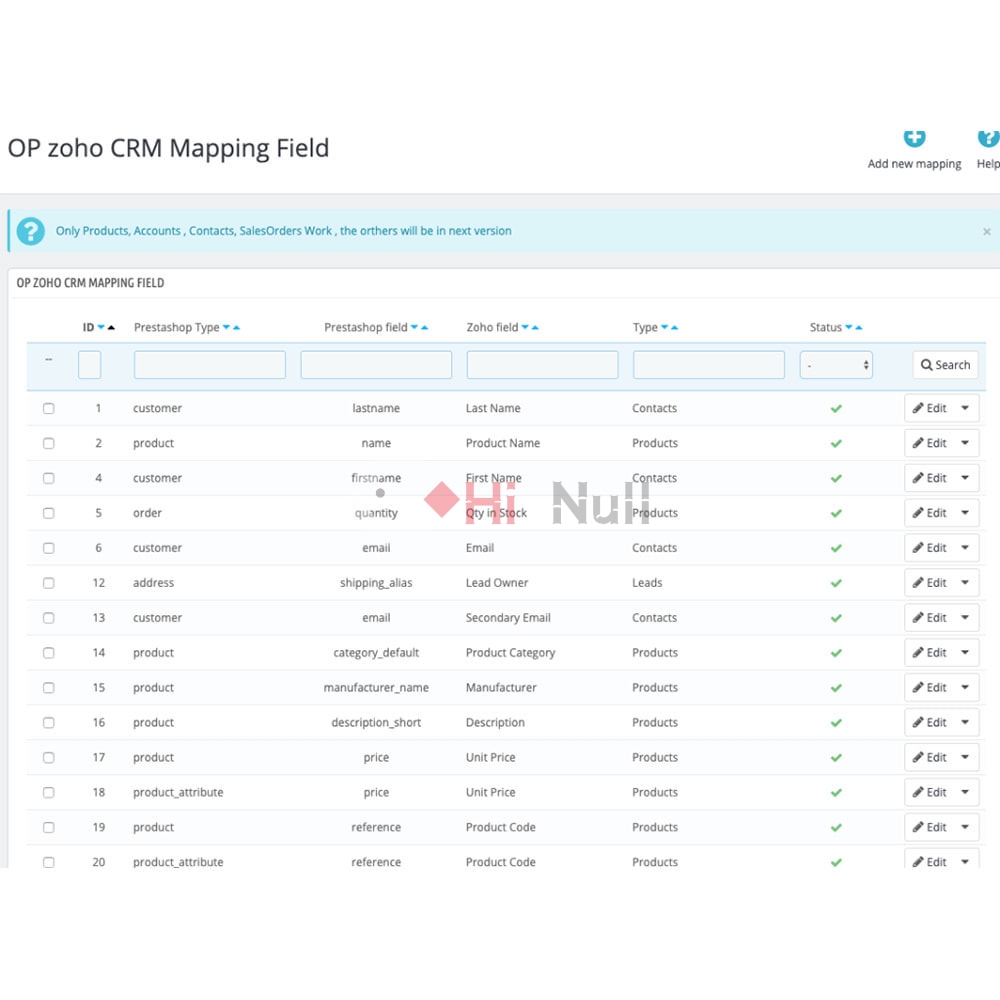The width and height of the screenshot is (1000, 1000).
Task: Edit the Description mapping row
Action: click(x=929, y=723)
